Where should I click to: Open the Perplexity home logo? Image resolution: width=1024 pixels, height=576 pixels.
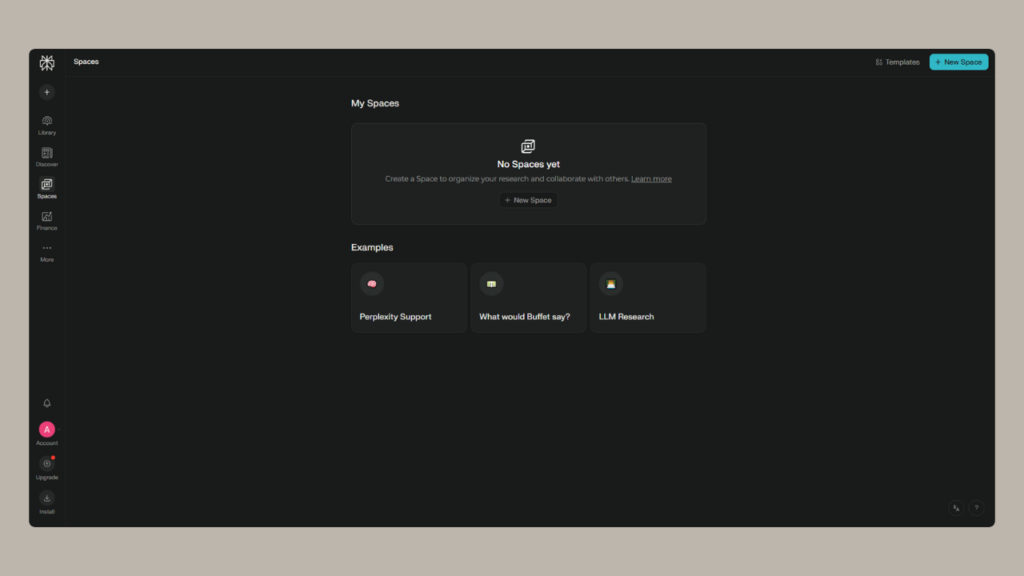(x=46, y=61)
